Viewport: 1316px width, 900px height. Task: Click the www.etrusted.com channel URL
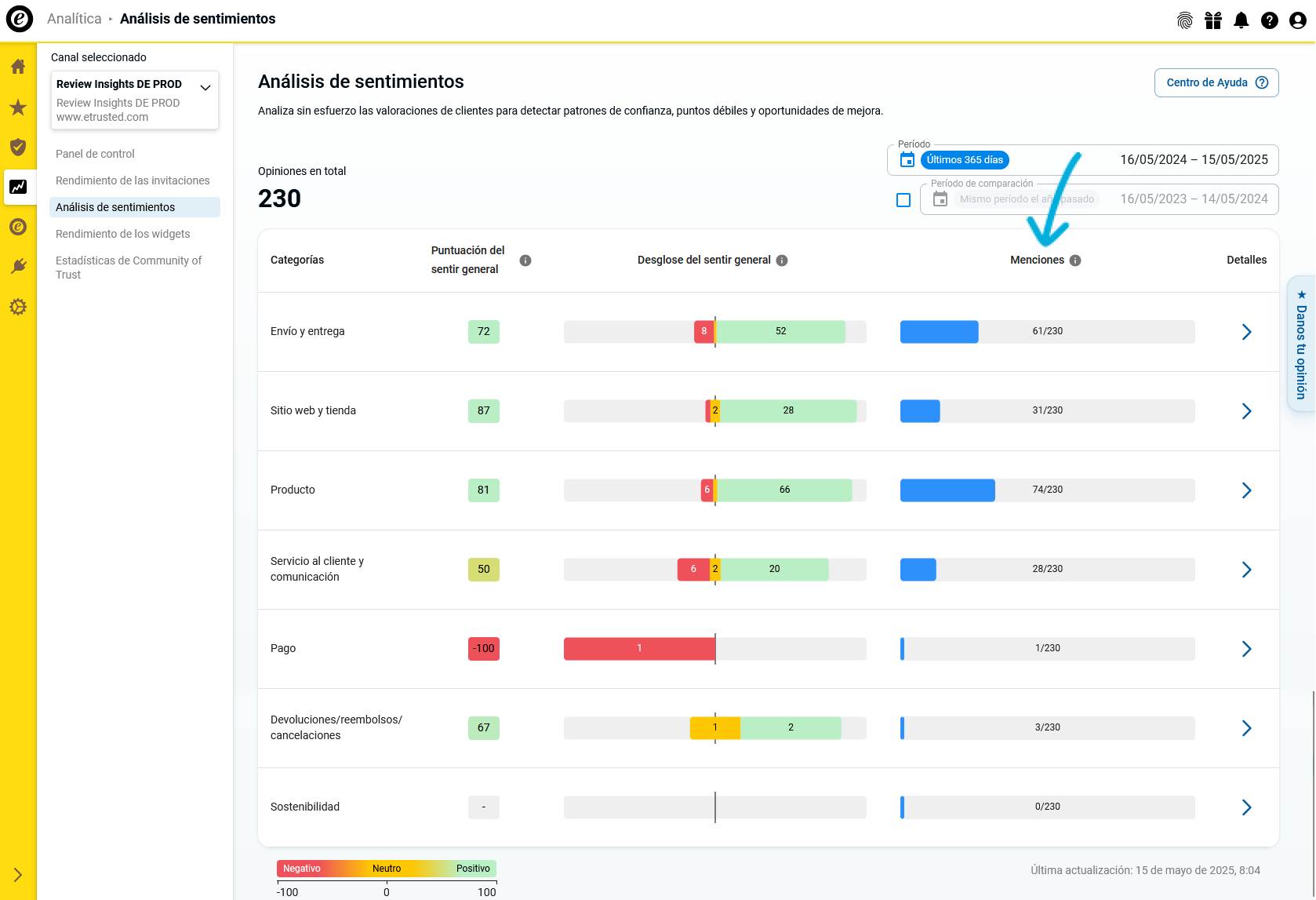[102, 117]
